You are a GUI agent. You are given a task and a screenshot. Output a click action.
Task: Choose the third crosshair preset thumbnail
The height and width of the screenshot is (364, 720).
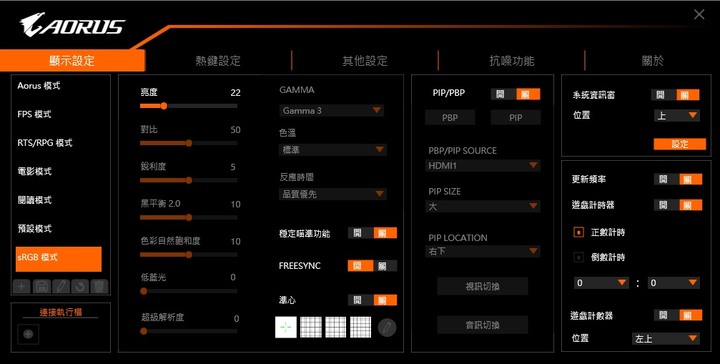(336, 327)
